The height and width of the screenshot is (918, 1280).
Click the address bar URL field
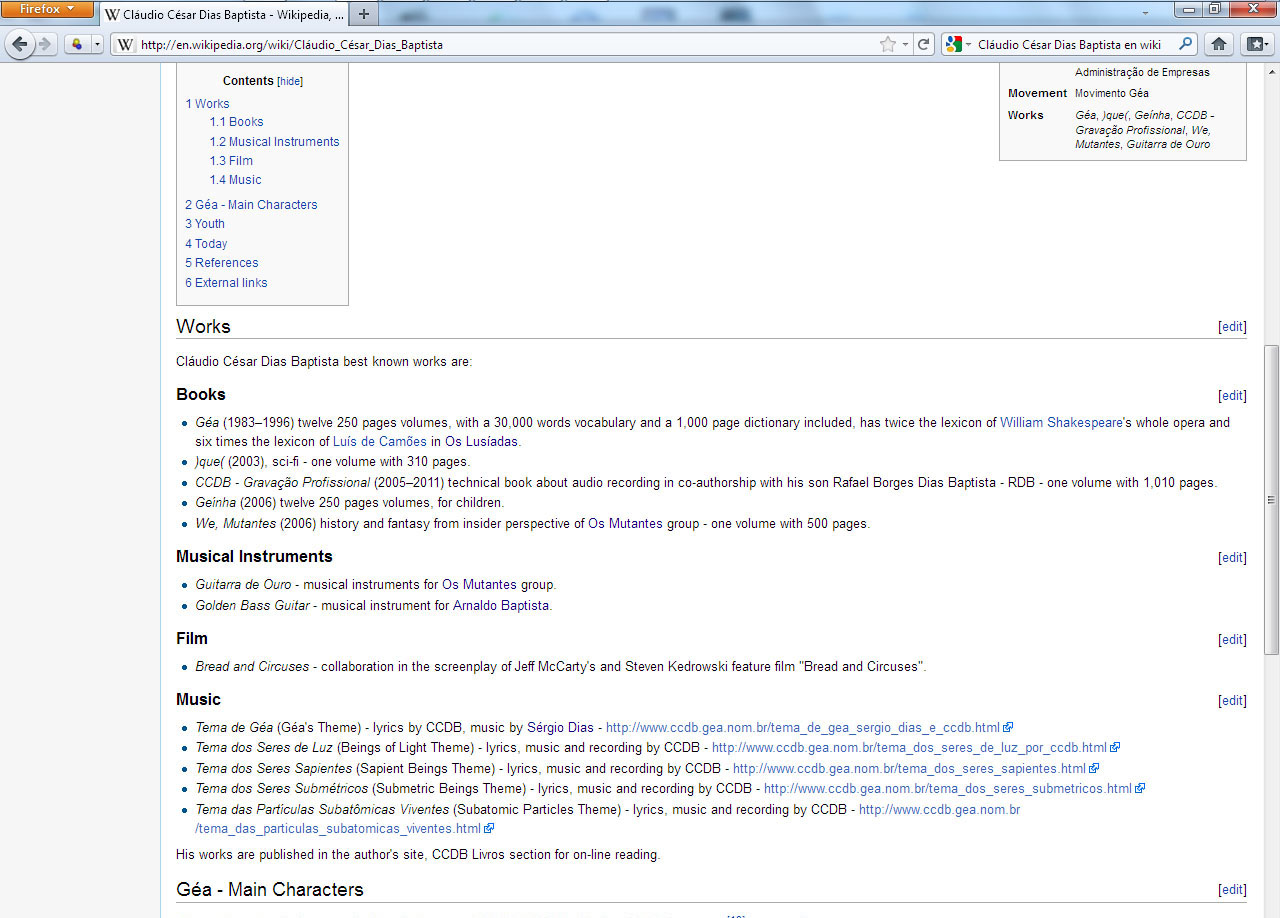pyautogui.click(x=500, y=44)
